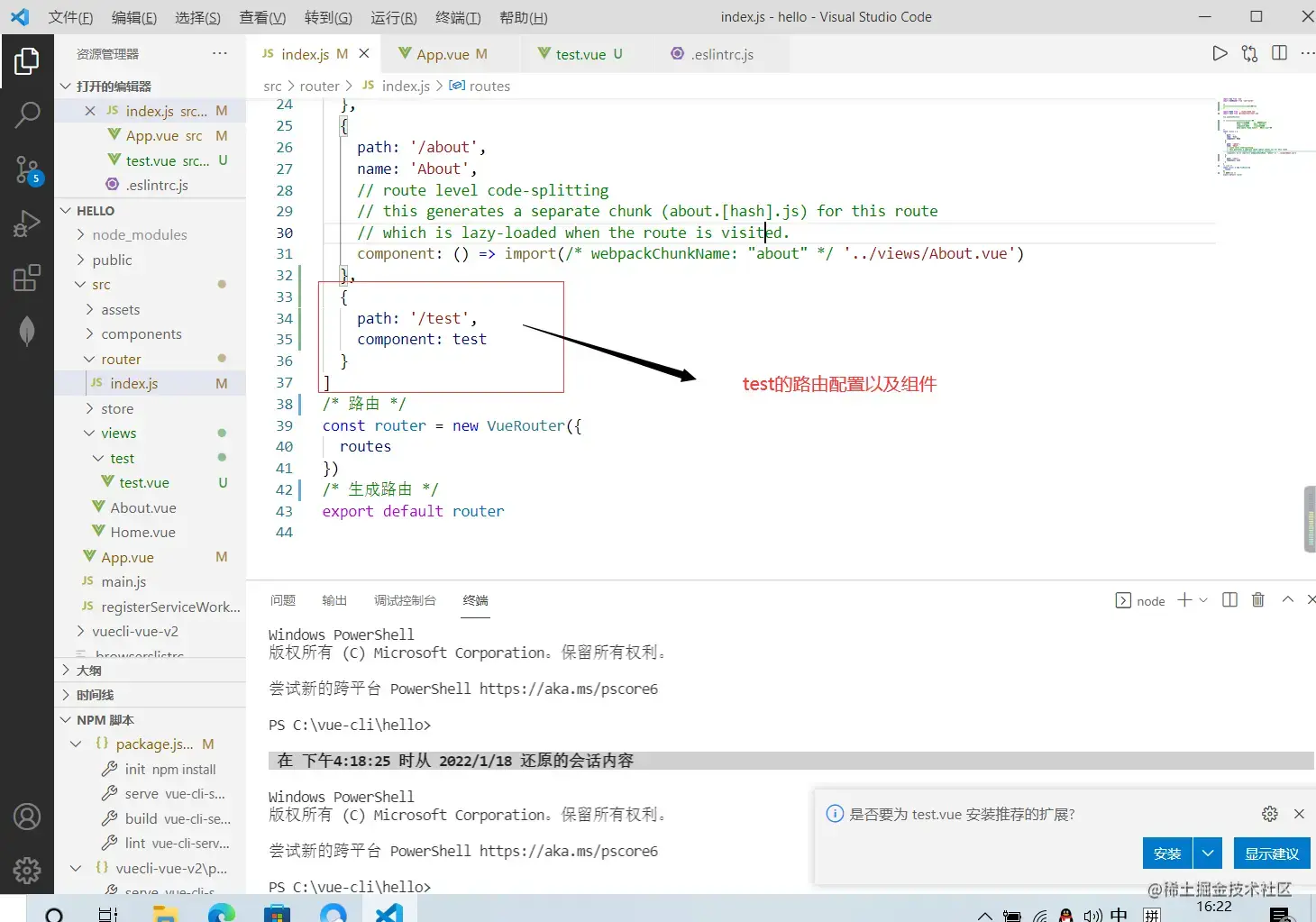Collapse the HELLO project folder section
Viewport: 1316px width, 922px height.
pyautogui.click(x=150, y=211)
